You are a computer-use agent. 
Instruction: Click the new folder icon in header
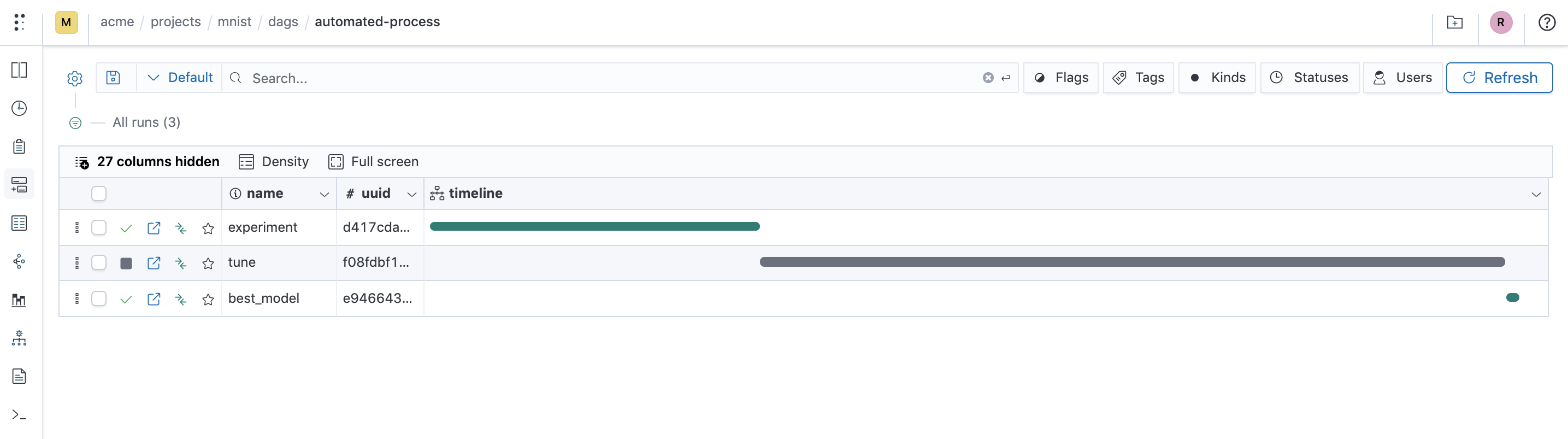tap(1455, 22)
